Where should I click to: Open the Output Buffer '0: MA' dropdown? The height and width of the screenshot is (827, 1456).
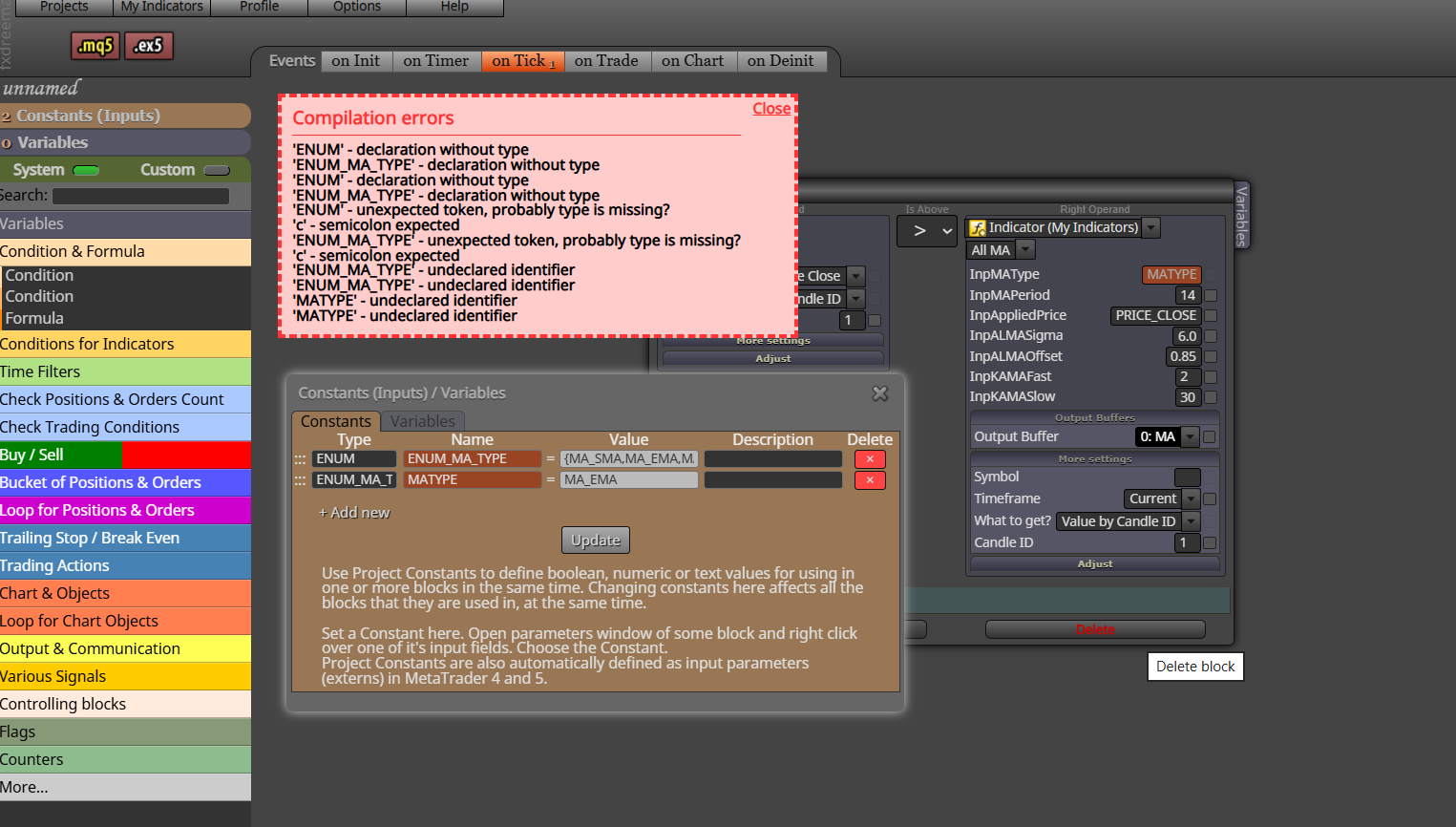[1190, 437]
